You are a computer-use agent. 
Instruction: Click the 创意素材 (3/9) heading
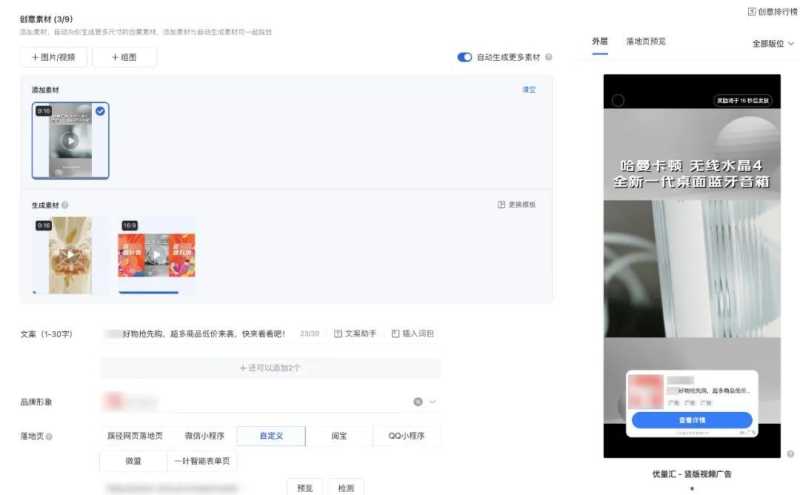pyautogui.click(x=46, y=19)
